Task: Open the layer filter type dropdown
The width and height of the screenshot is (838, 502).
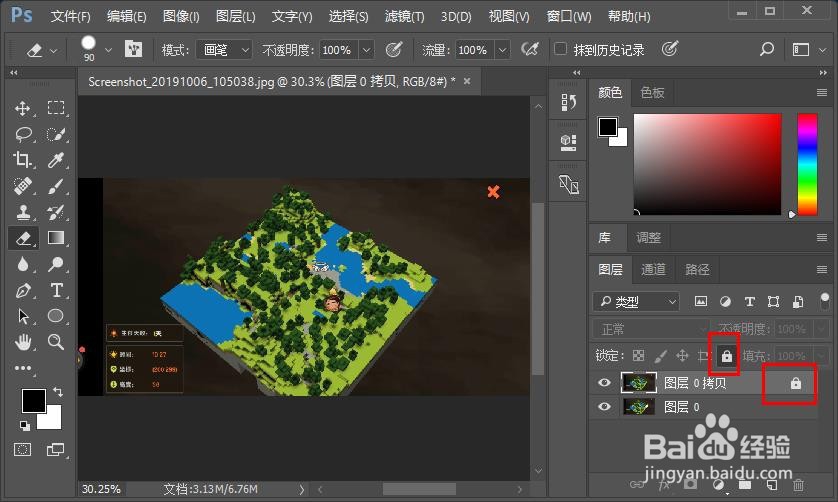Action: (x=636, y=302)
